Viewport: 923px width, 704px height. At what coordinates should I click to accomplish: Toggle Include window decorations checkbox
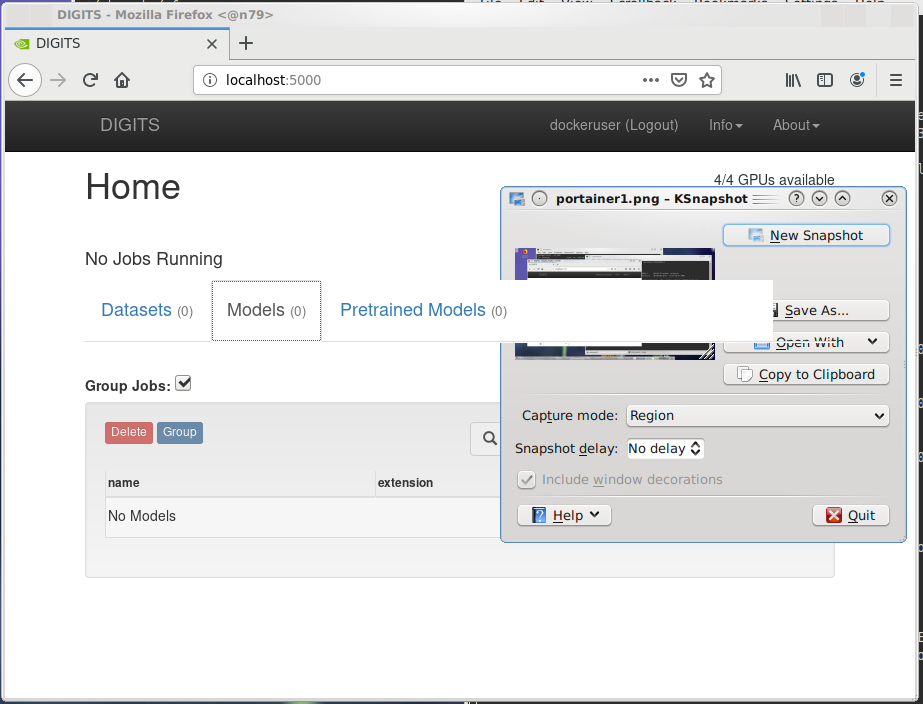(526, 480)
